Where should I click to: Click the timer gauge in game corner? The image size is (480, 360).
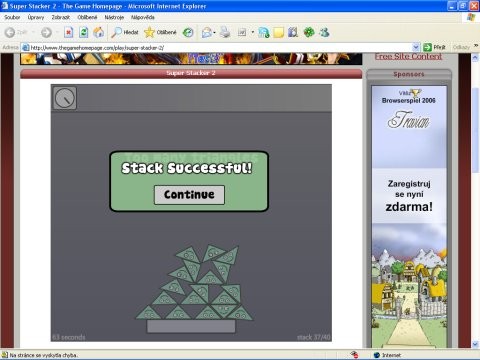65,98
